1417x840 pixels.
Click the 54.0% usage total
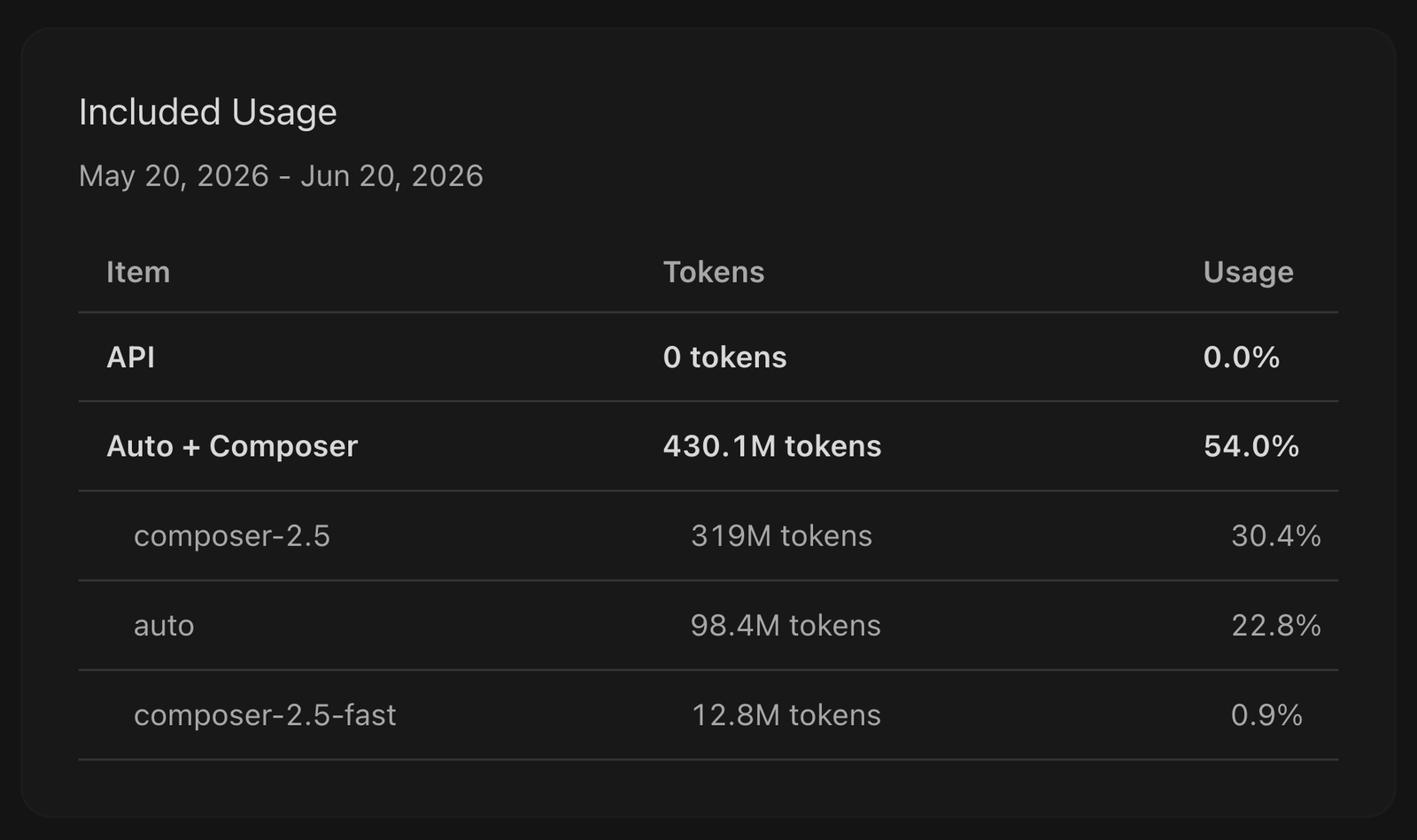pyautogui.click(x=1251, y=446)
